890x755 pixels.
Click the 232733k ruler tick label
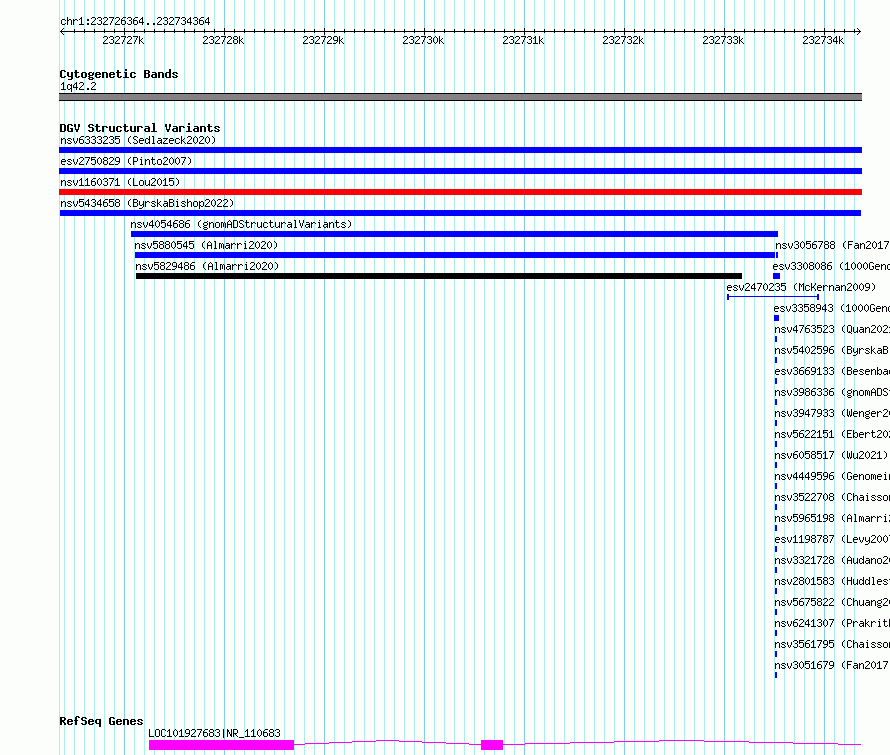coord(723,40)
